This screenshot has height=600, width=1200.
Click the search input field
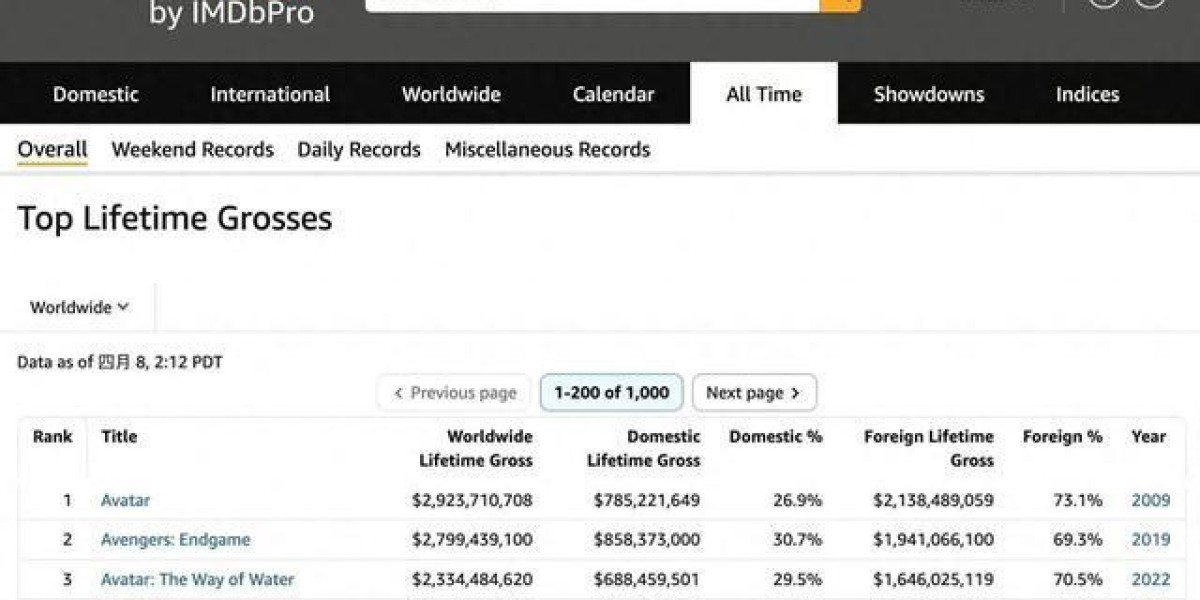pyautogui.click(x=592, y=4)
